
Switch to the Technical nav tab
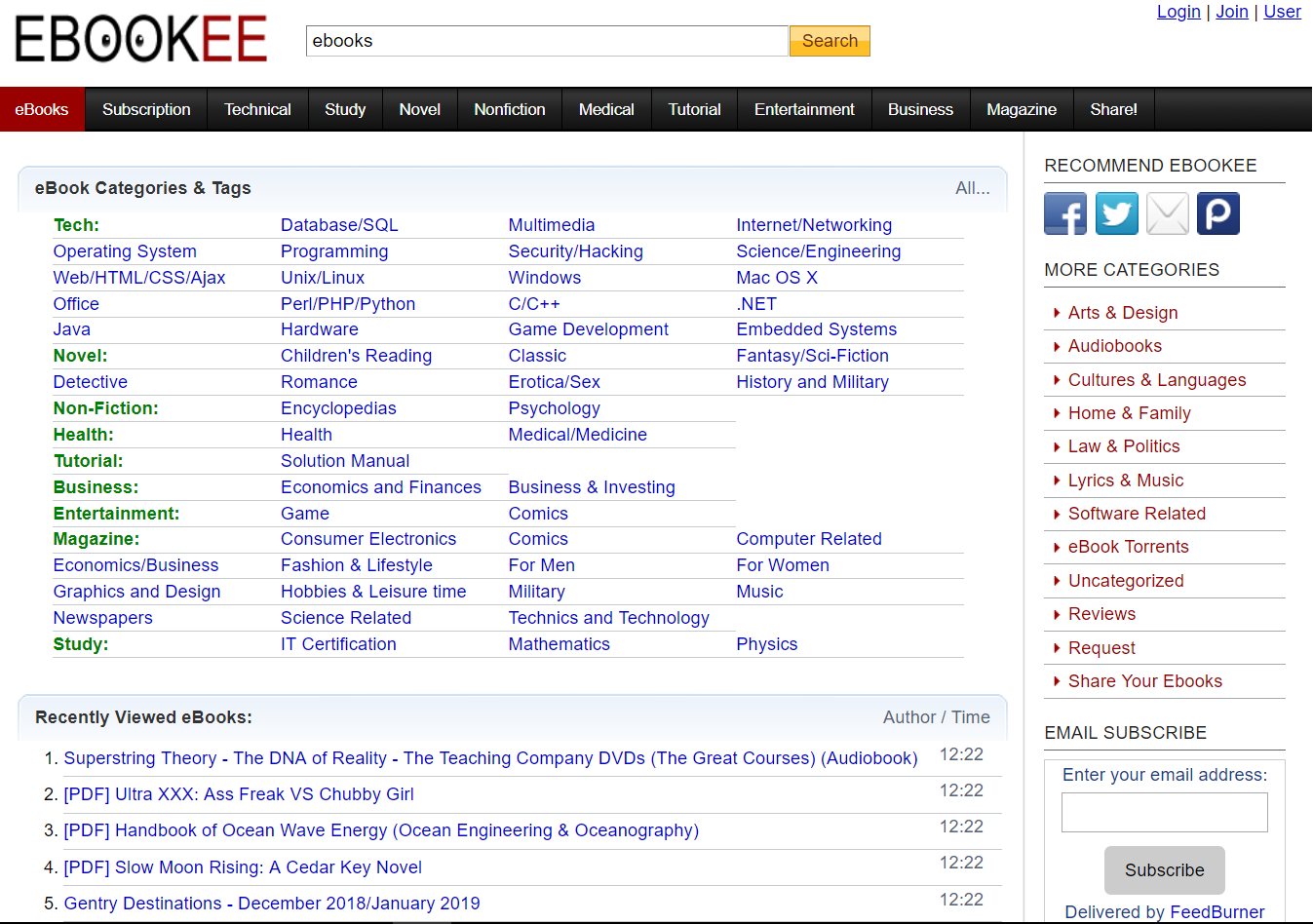tap(257, 109)
